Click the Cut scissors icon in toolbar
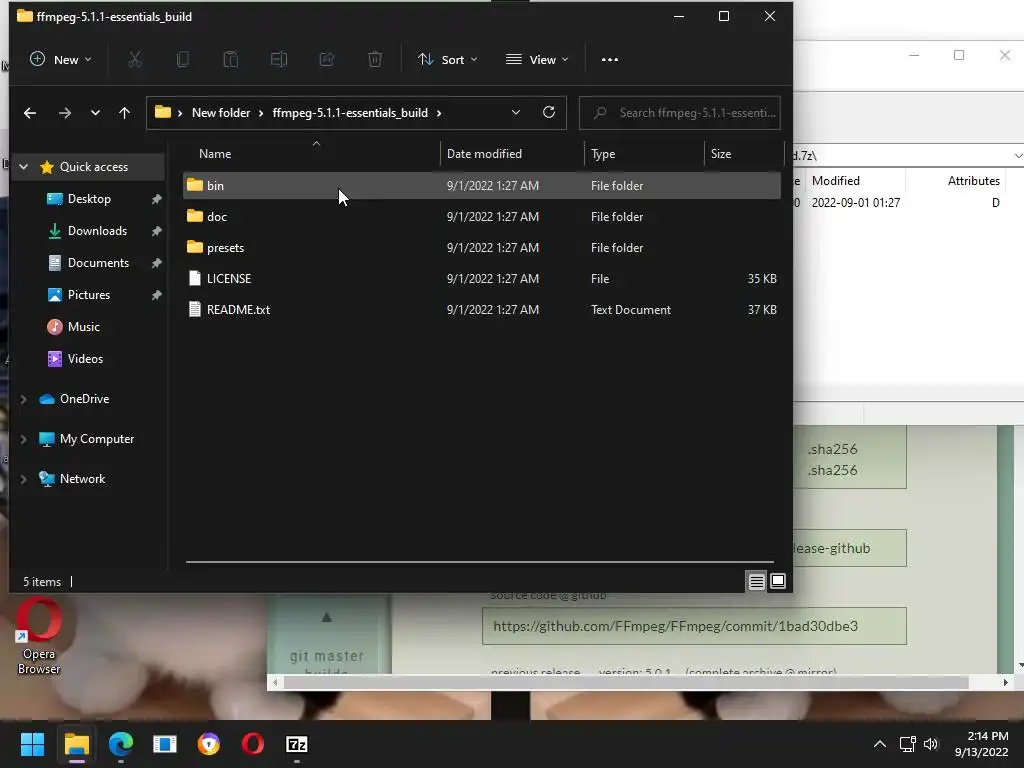1024x768 pixels. click(135, 59)
